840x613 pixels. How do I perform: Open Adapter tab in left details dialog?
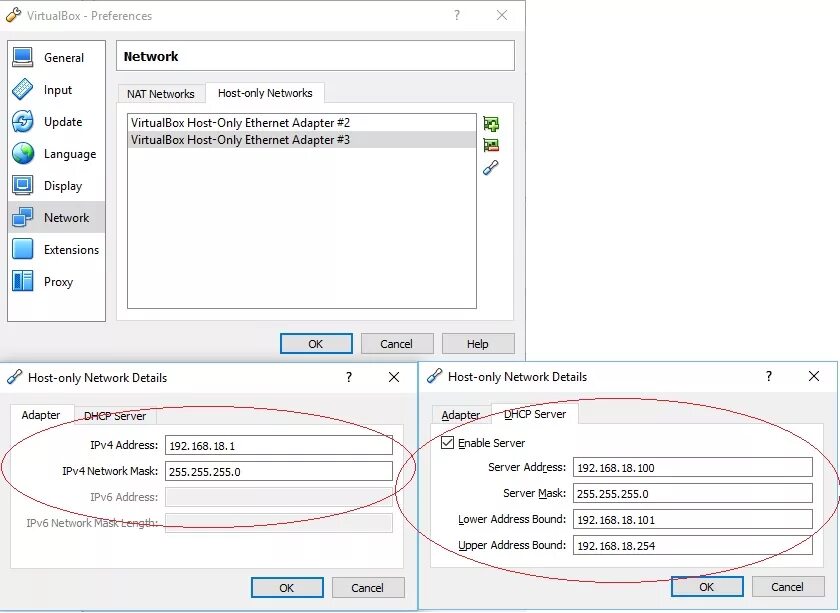(41, 415)
